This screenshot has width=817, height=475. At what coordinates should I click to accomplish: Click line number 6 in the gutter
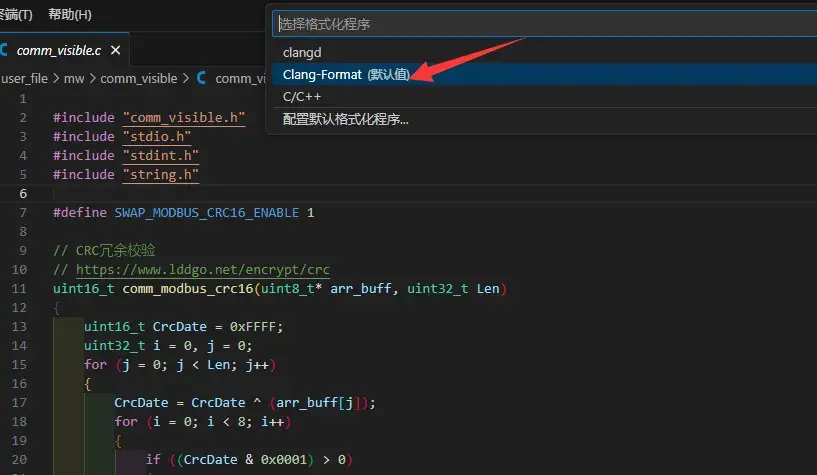click(23, 194)
